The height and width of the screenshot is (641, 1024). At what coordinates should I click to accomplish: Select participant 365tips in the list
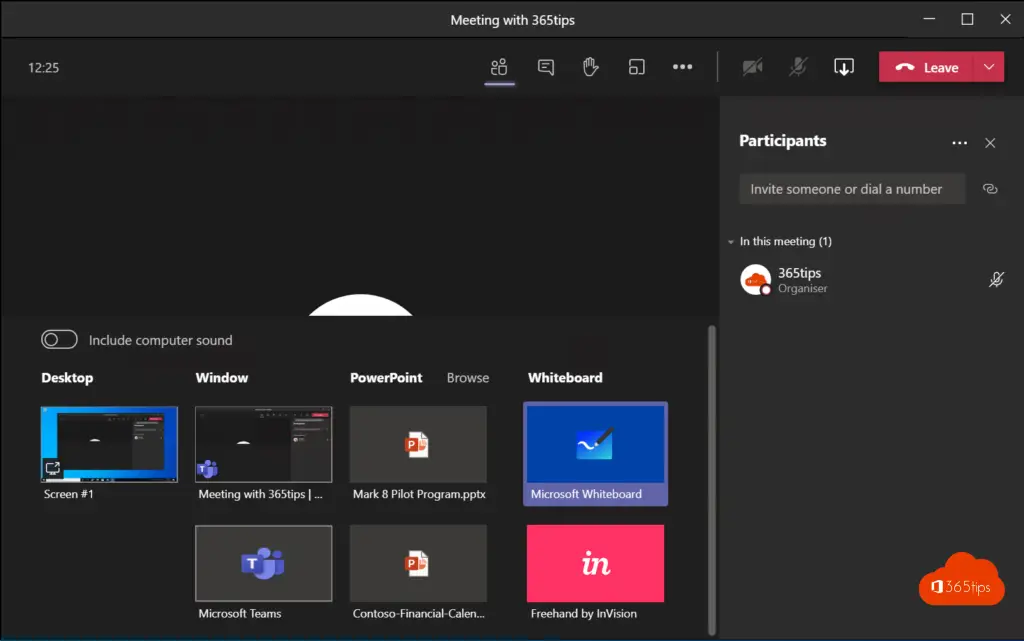(x=871, y=280)
